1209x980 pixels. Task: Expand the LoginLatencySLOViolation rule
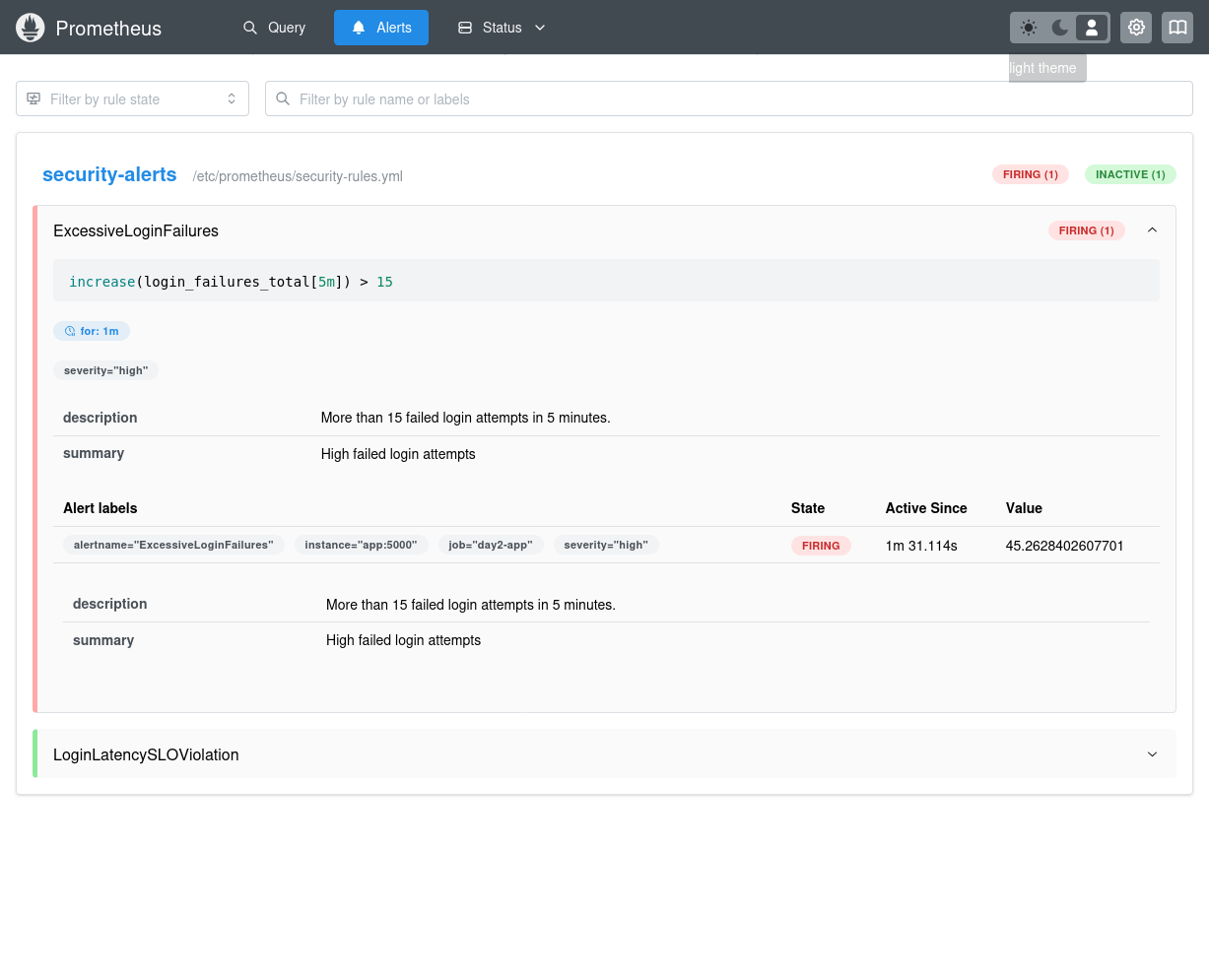point(1152,754)
